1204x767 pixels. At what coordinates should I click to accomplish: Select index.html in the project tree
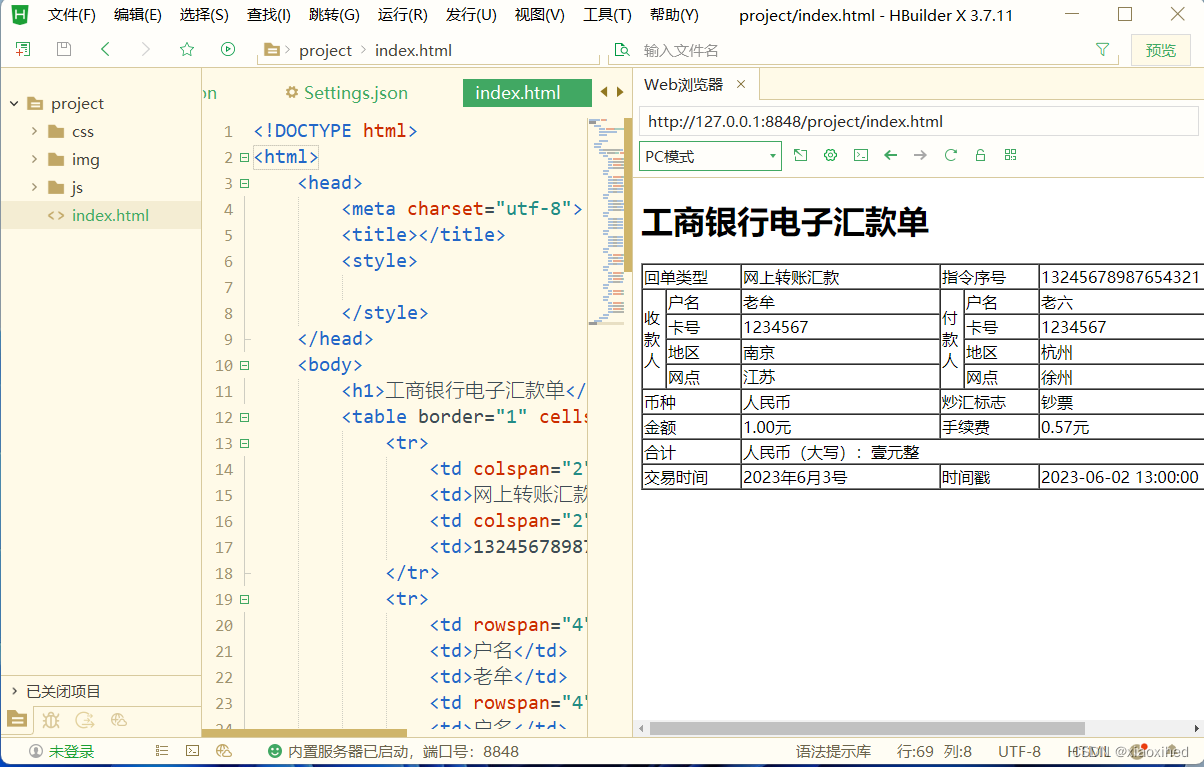110,215
